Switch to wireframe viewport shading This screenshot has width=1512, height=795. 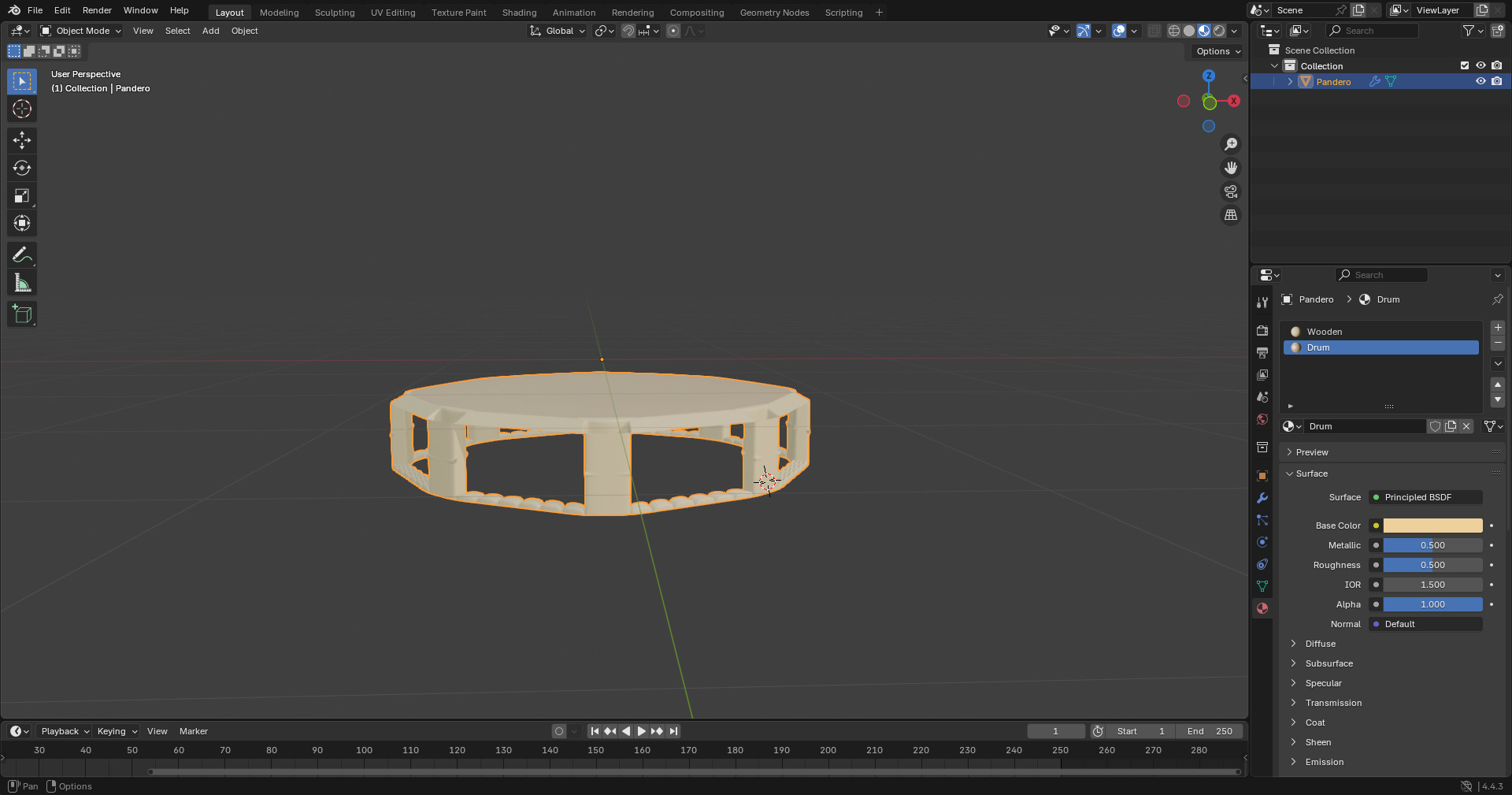(1174, 31)
